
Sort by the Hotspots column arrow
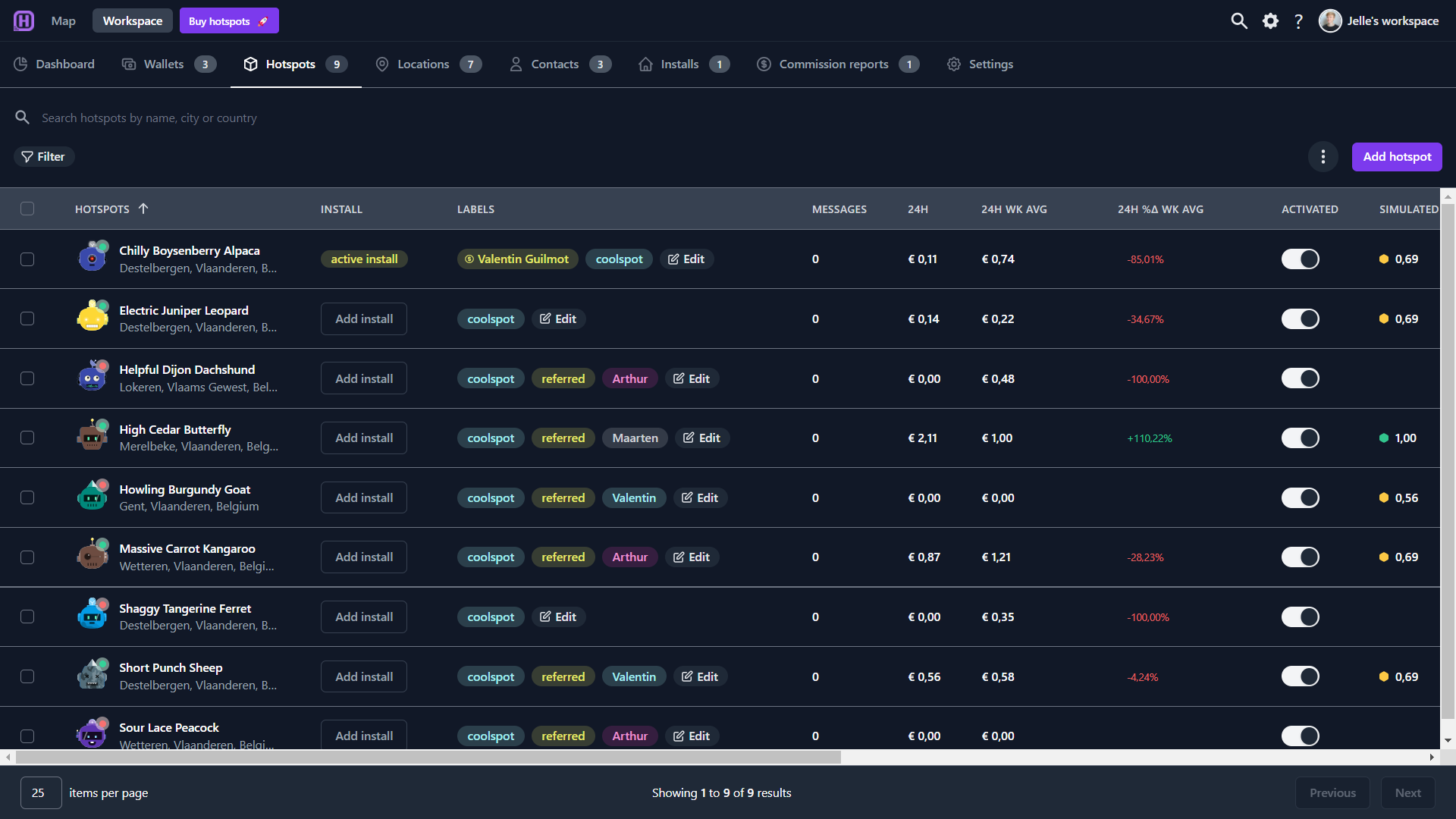tap(143, 209)
